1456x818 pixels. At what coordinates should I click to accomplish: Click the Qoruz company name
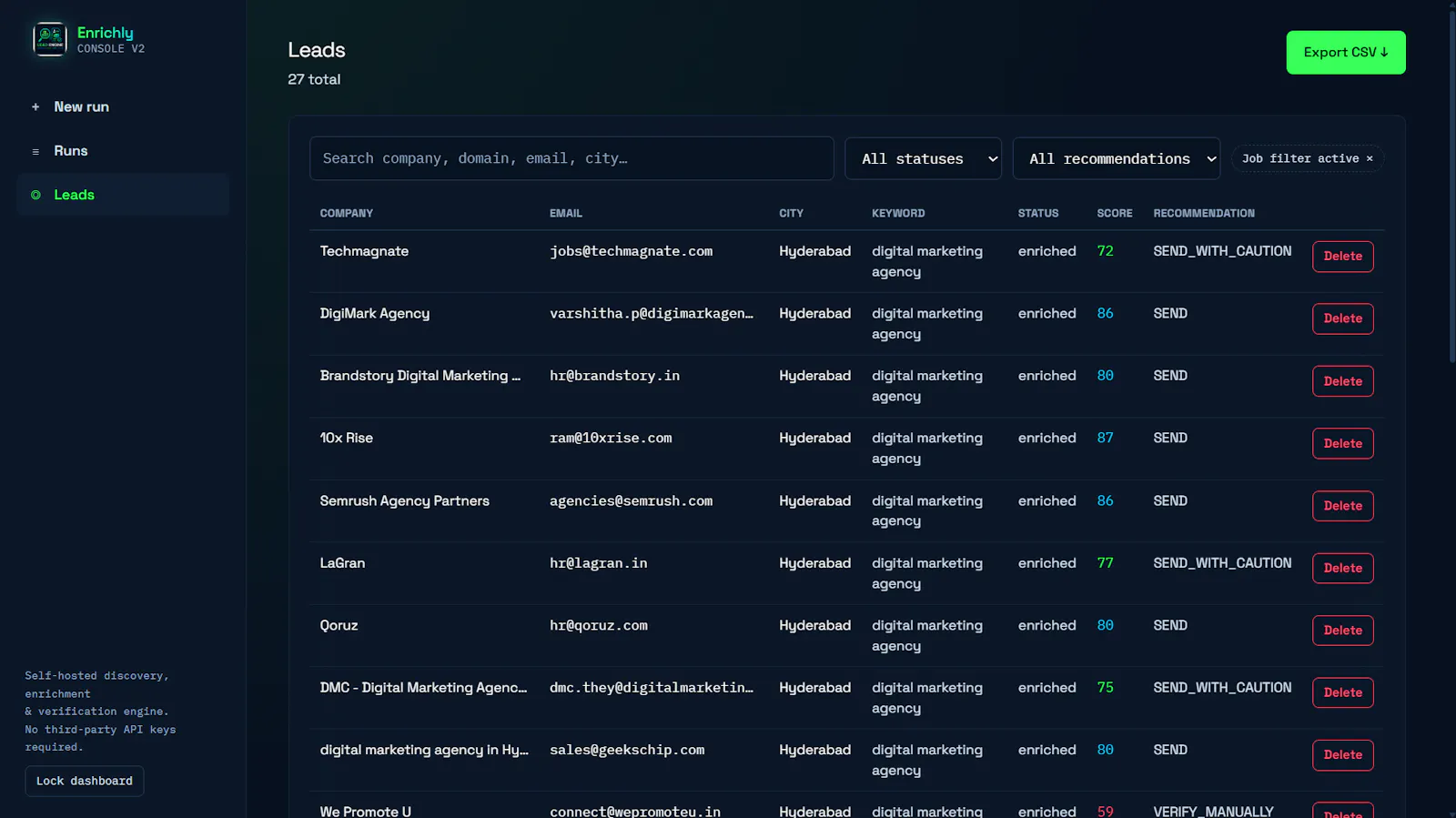339,625
